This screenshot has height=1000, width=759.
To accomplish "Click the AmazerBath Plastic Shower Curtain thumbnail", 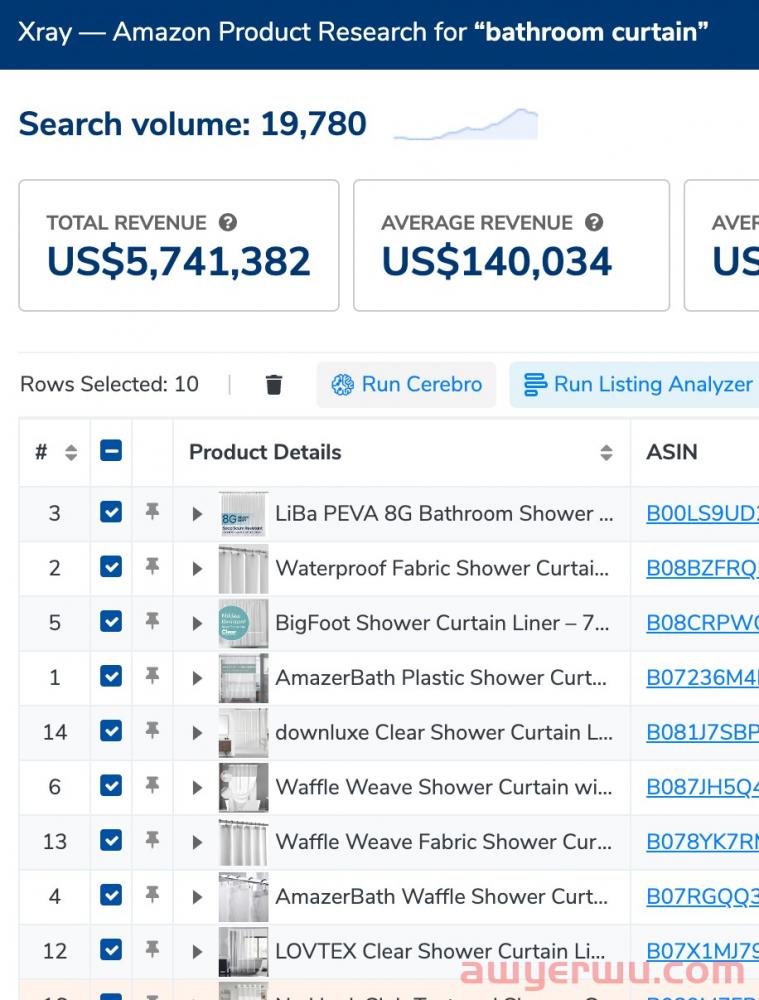I will coord(243,678).
